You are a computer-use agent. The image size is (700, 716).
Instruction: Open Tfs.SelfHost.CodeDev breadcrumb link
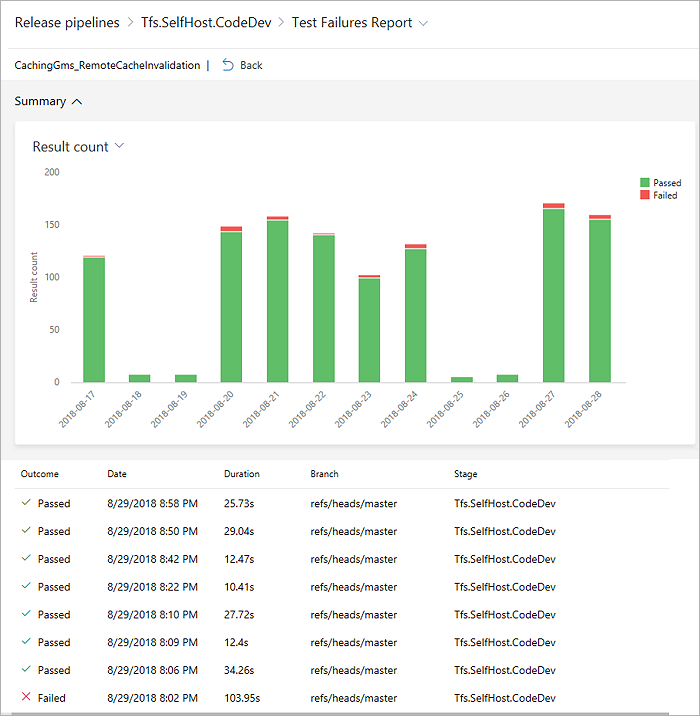click(x=205, y=22)
